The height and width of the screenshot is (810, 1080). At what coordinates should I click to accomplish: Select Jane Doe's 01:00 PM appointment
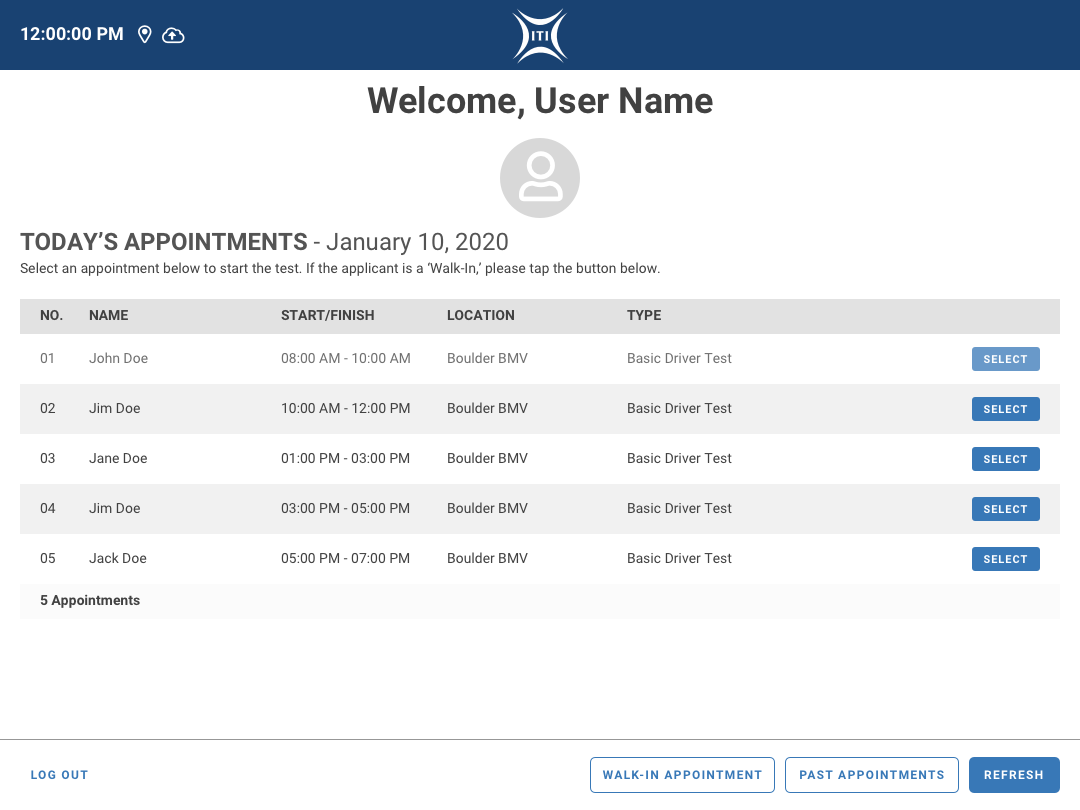pyautogui.click(x=1005, y=459)
